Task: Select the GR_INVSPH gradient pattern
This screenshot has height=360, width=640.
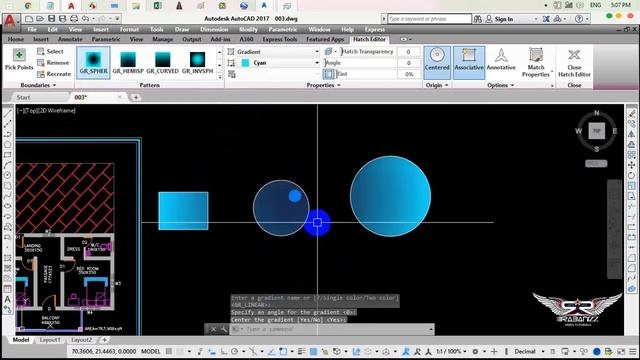Action: [x=197, y=62]
